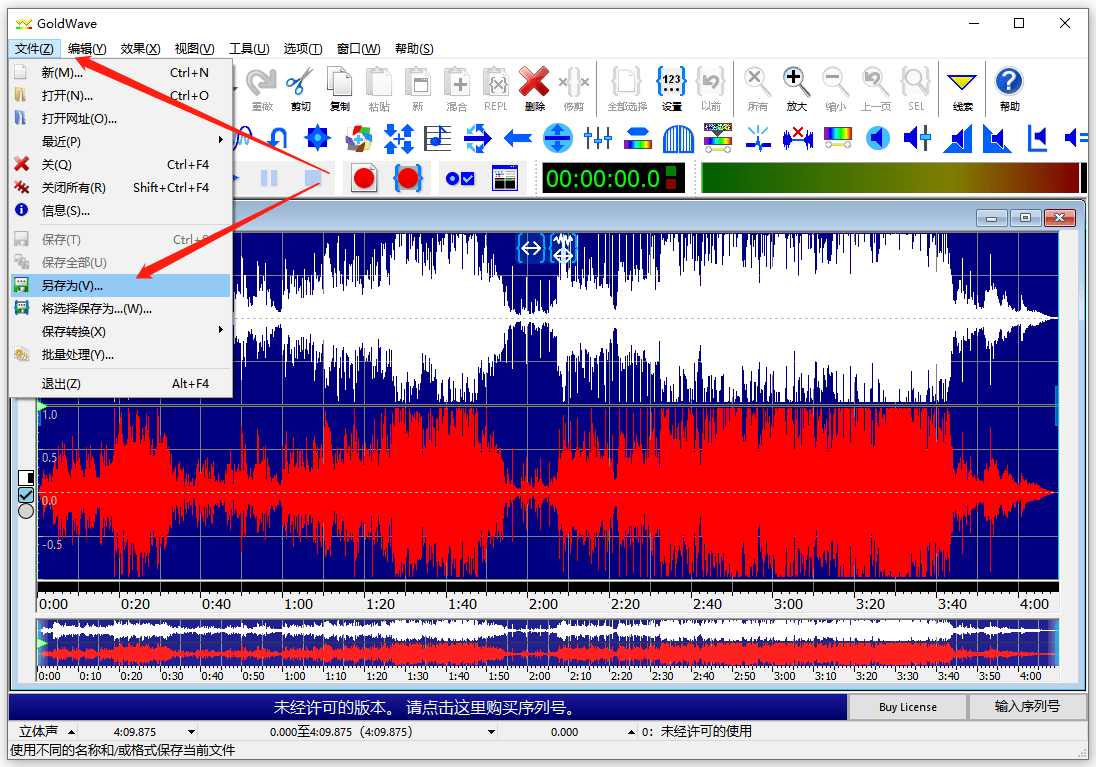Image resolution: width=1096 pixels, height=767 pixels.
Task: Select the Cut (剪切) scissors icon
Action: pos(301,89)
